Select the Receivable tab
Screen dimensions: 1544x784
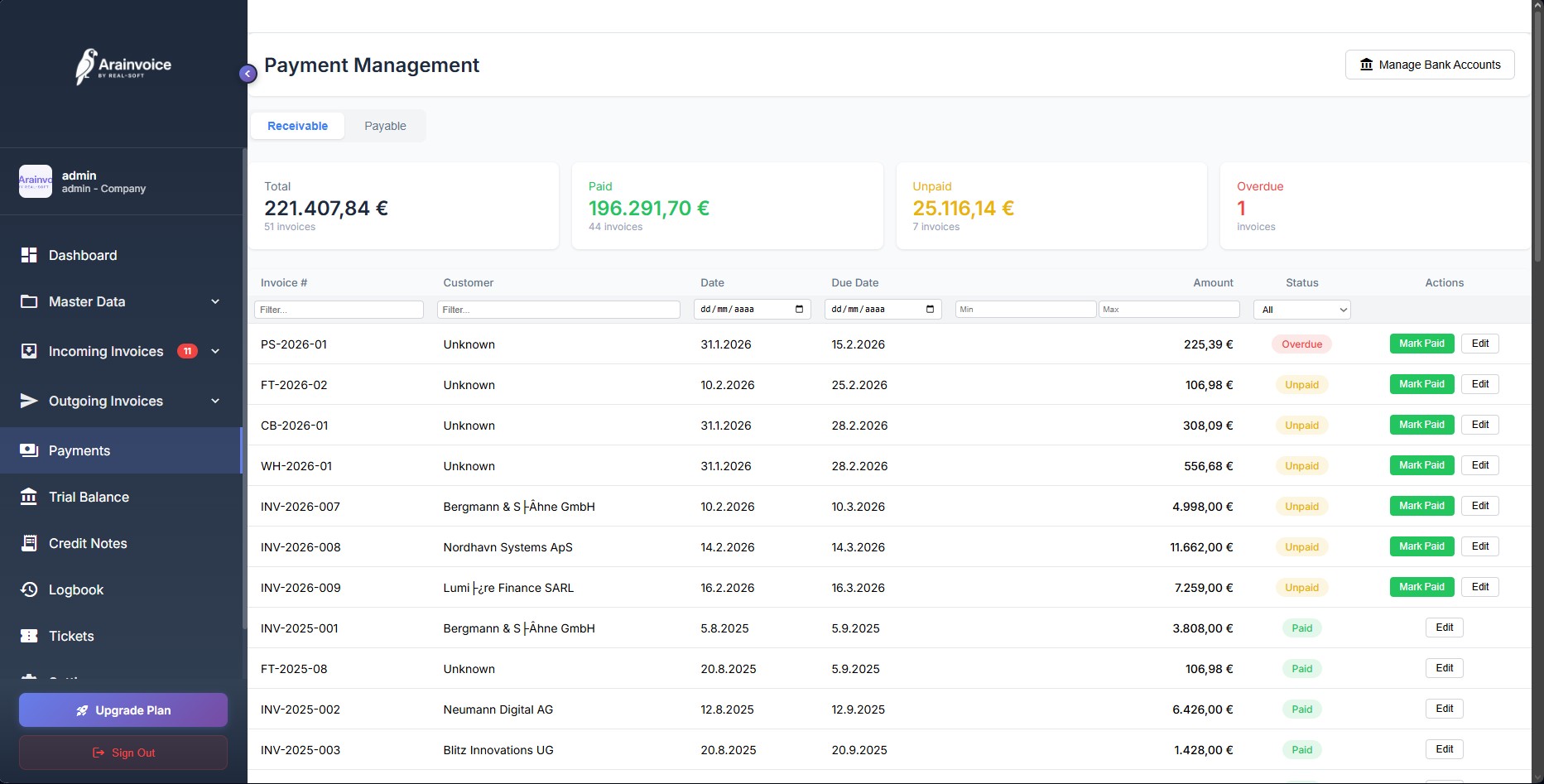coord(297,126)
